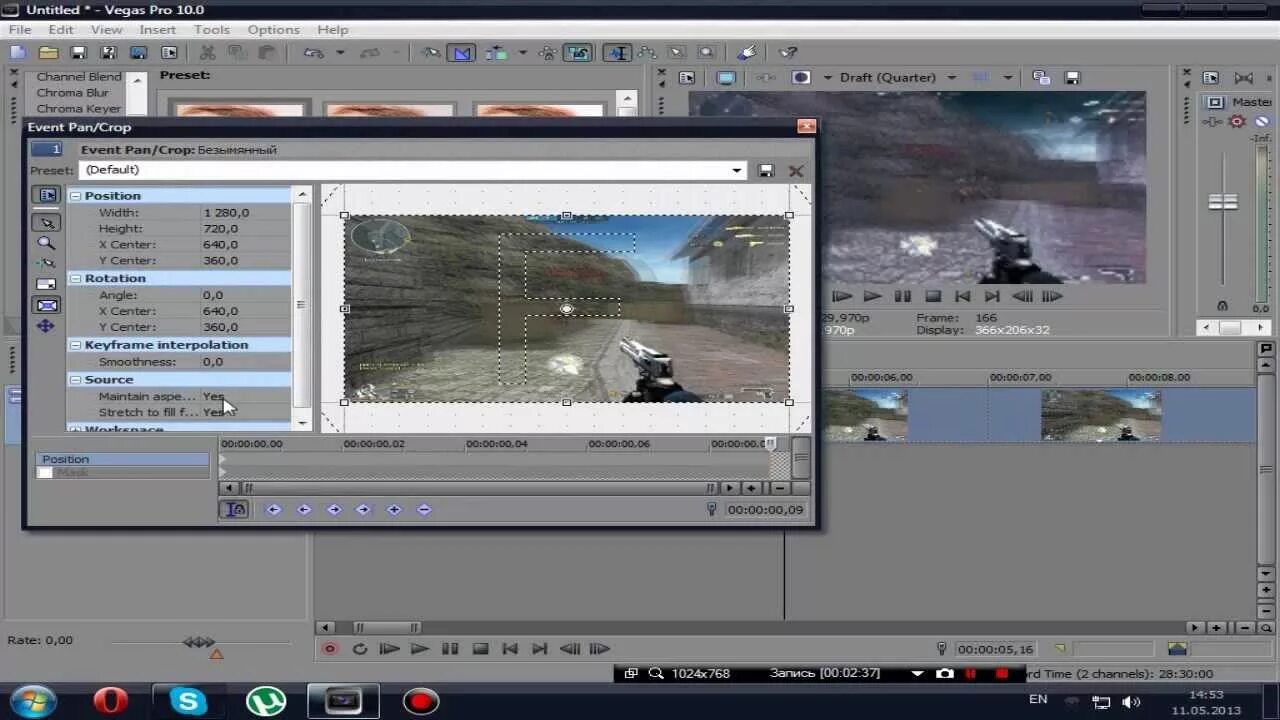Toggle Automatic Crossfades toolbar icon
The height and width of the screenshot is (720, 1280).
click(x=461, y=53)
